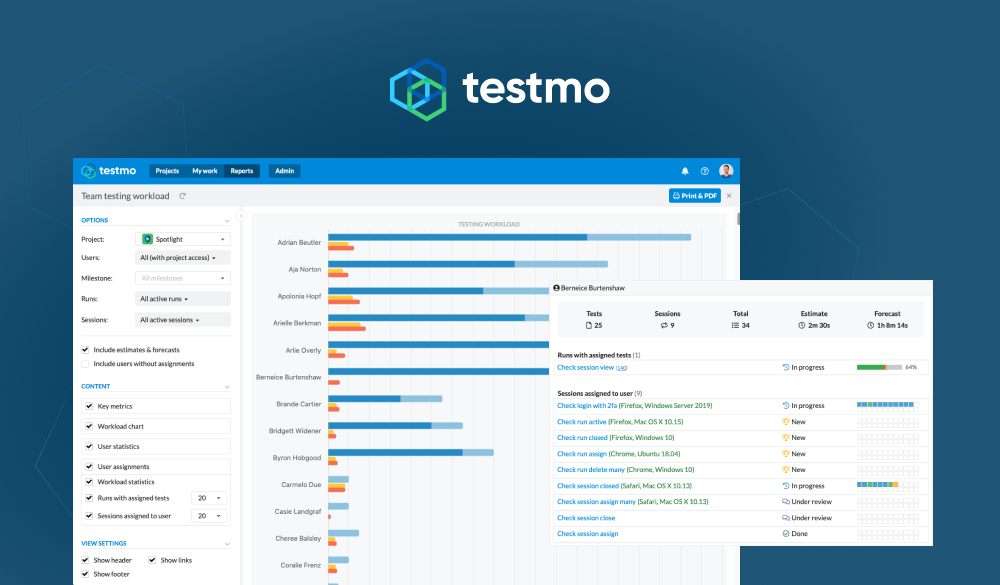The width and height of the screenshot is (1000, 585).
Task: Click New icon for Check run delete many
Action: click(x=786, y=470)
